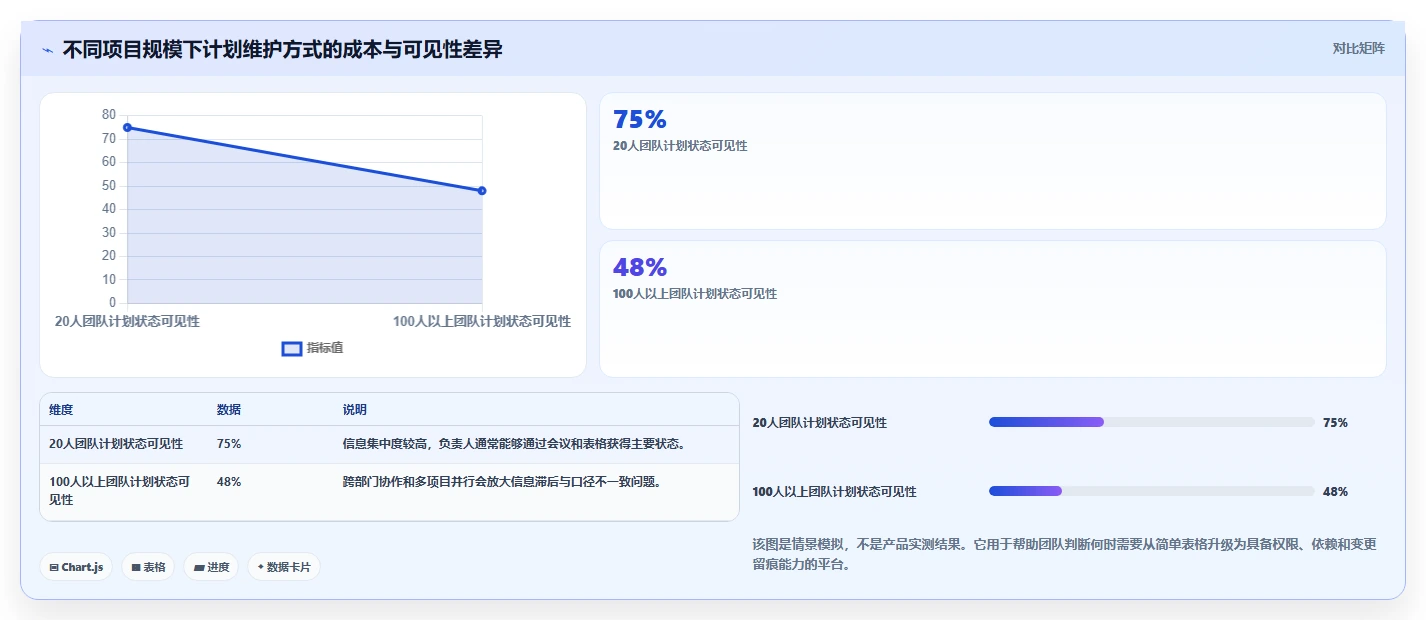The image size is (1426, 620).
Task: Click the 75% data card value
Action: pos(640,119)
